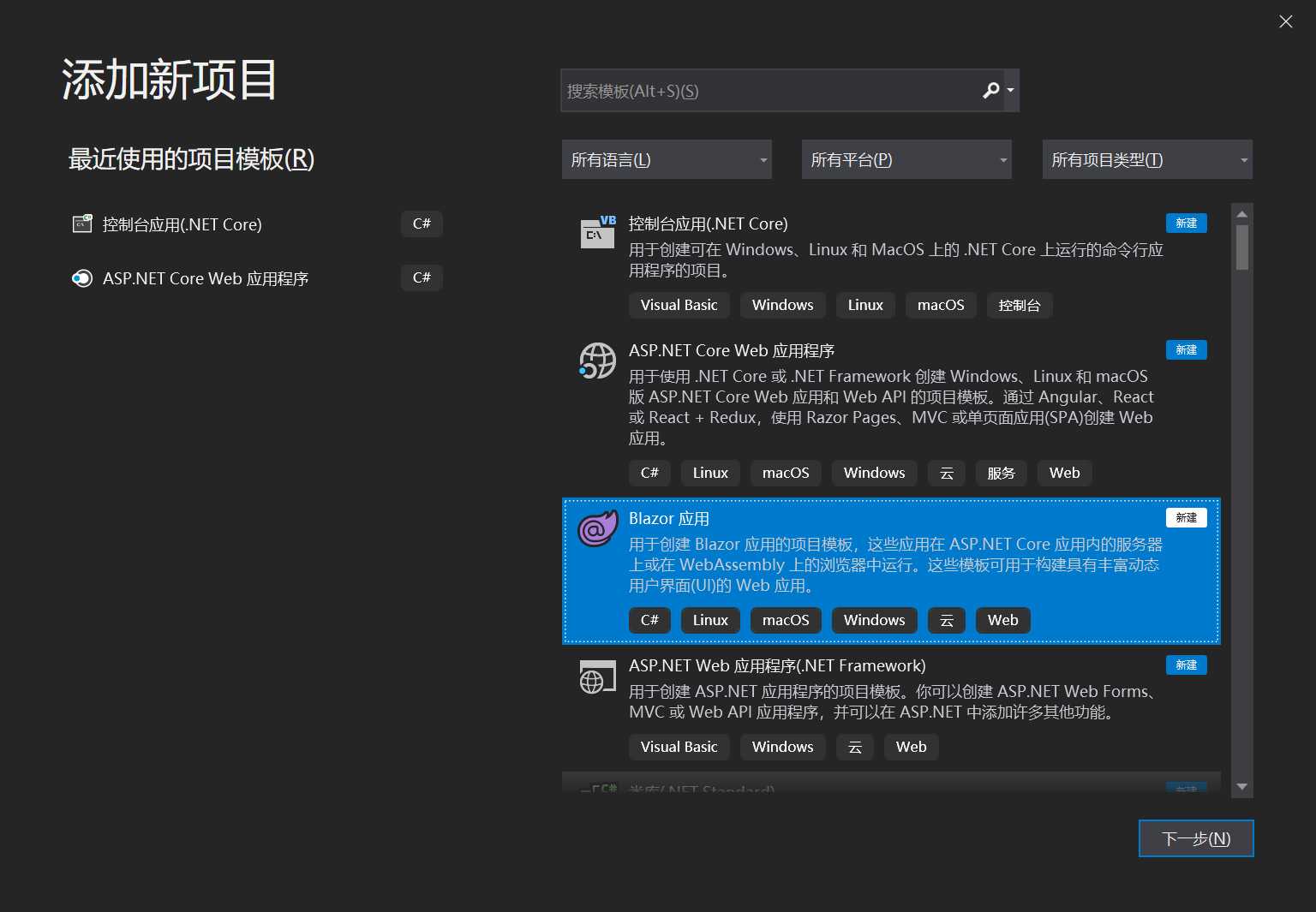The image size is (1316, 912).
Task: Click Windows tag under console app template
Action: [782, 305]
